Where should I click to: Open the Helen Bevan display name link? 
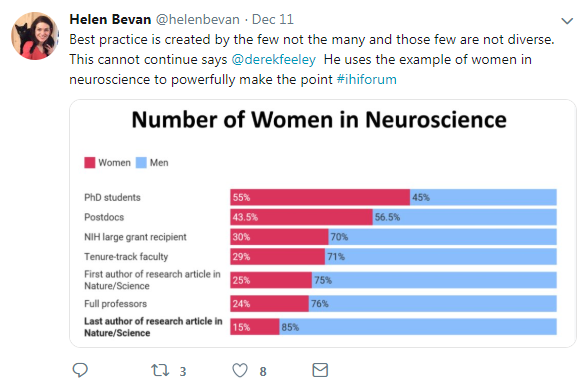pyautogui.click(x=110, y=19)
